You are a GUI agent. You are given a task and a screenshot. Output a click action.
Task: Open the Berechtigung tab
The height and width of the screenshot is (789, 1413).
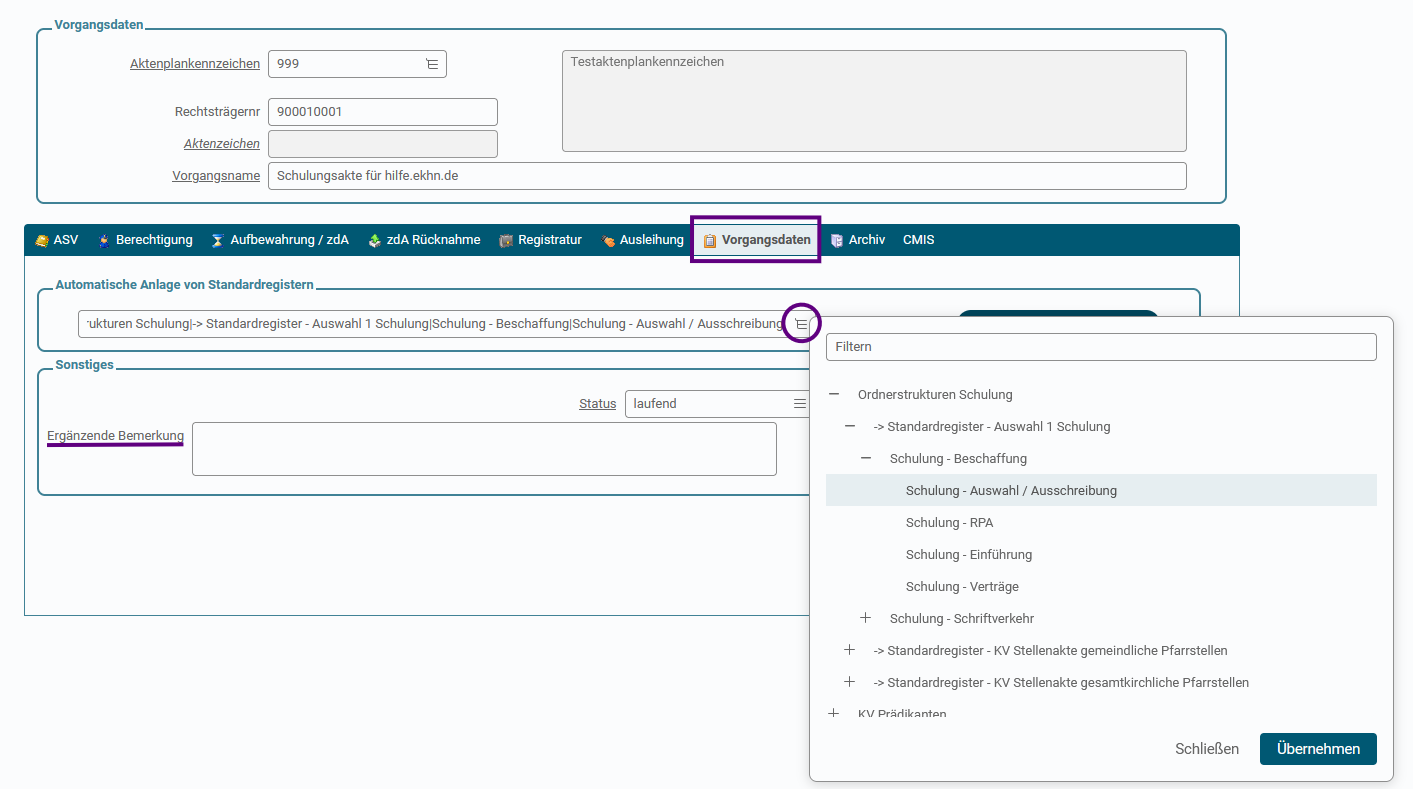click(145, 240)
